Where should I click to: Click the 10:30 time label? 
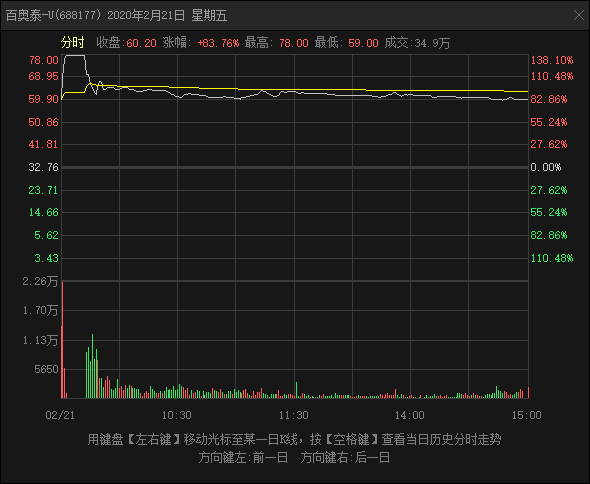point(176,415)
